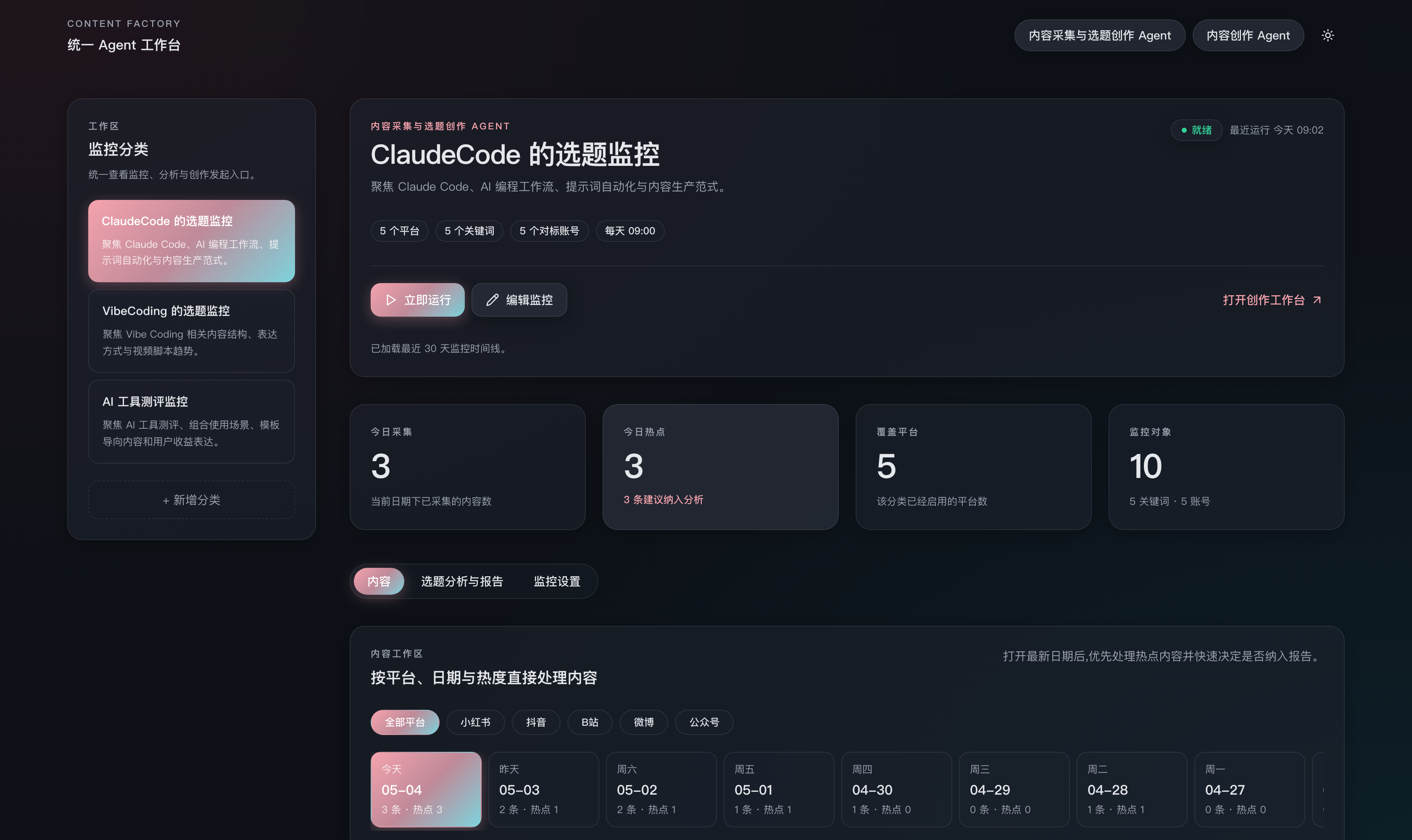
Task: Select 今天 05-04 date card
Action: coord(426,789)
